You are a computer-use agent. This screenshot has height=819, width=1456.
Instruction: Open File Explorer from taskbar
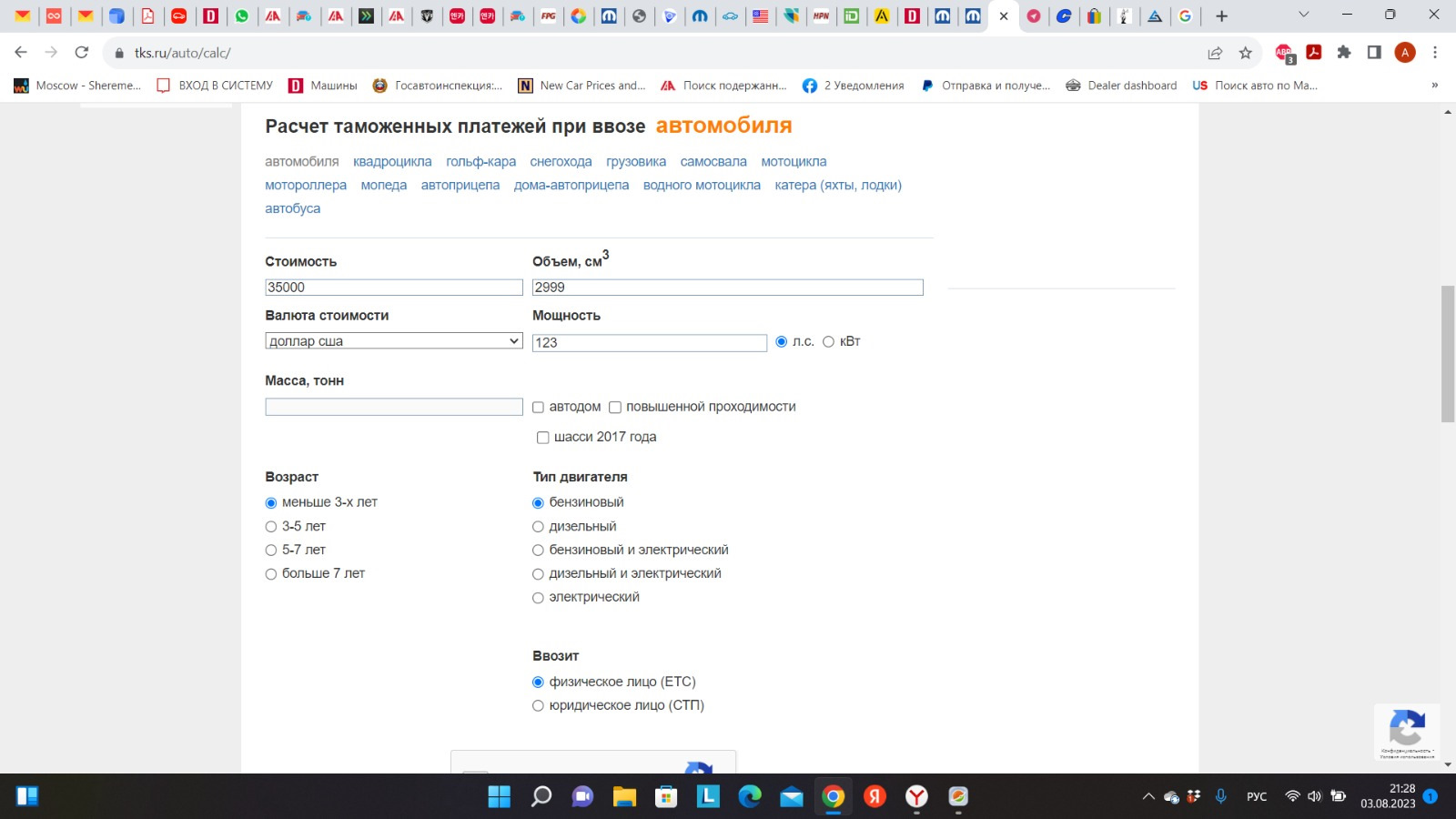point(624,797)
